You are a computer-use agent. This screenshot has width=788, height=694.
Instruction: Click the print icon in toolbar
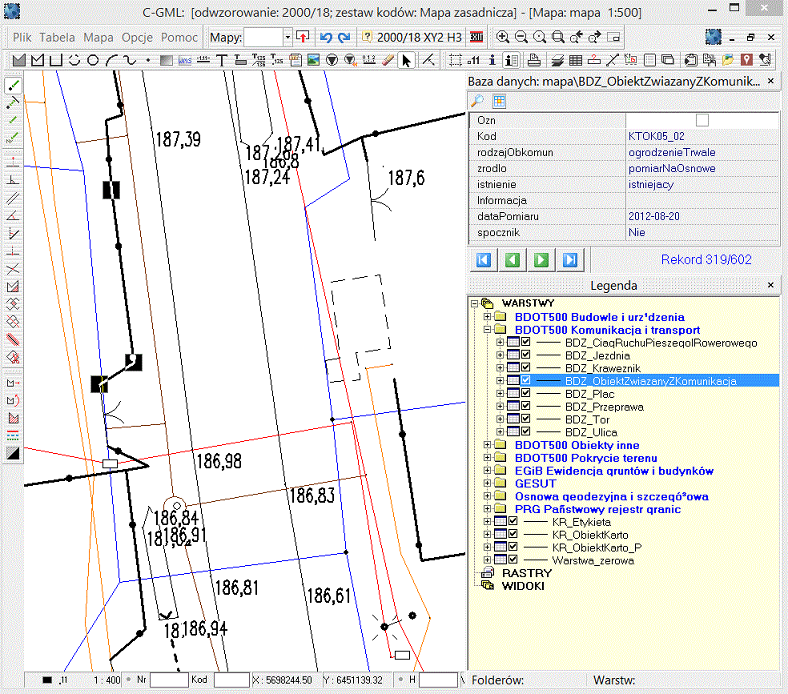[534, 60]
